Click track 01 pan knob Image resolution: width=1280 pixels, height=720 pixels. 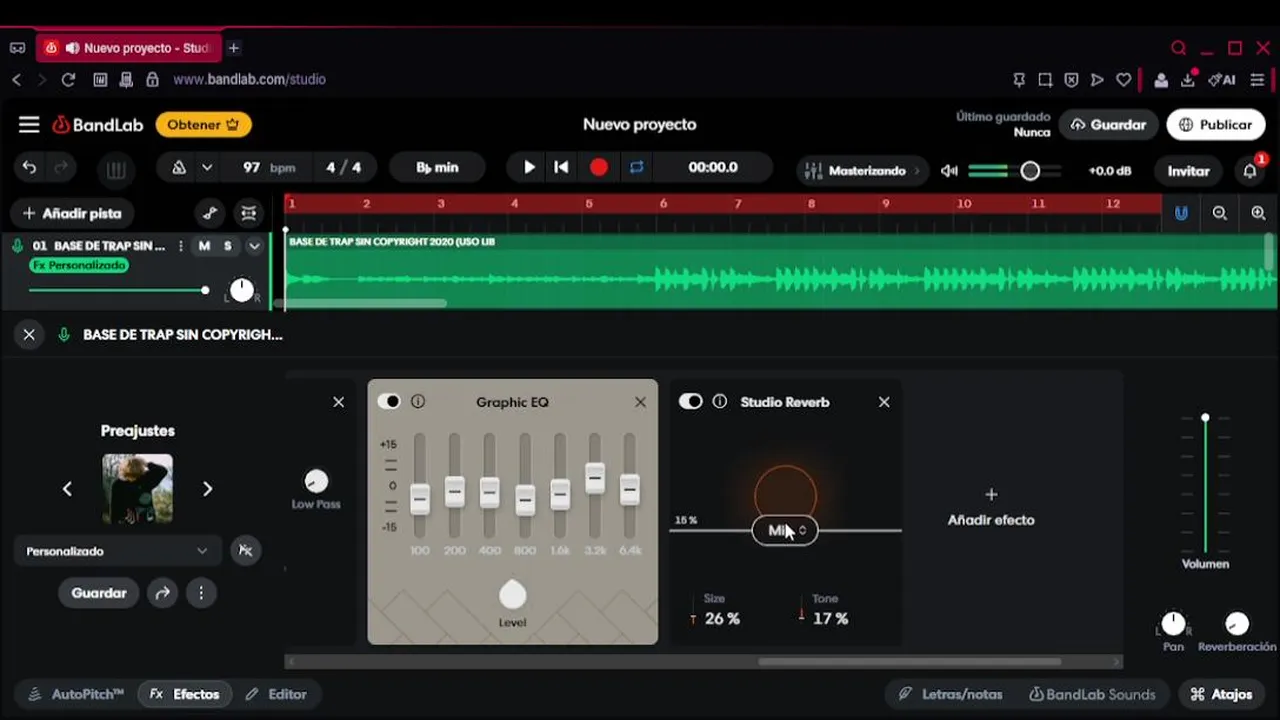tap(242, 290)
